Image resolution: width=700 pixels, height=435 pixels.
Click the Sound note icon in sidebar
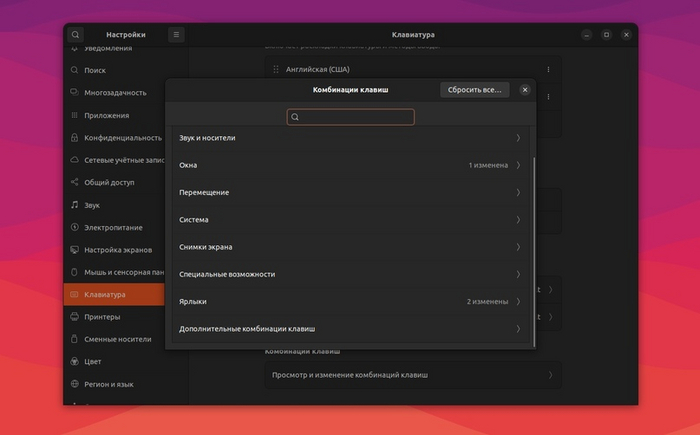[75, 204]
